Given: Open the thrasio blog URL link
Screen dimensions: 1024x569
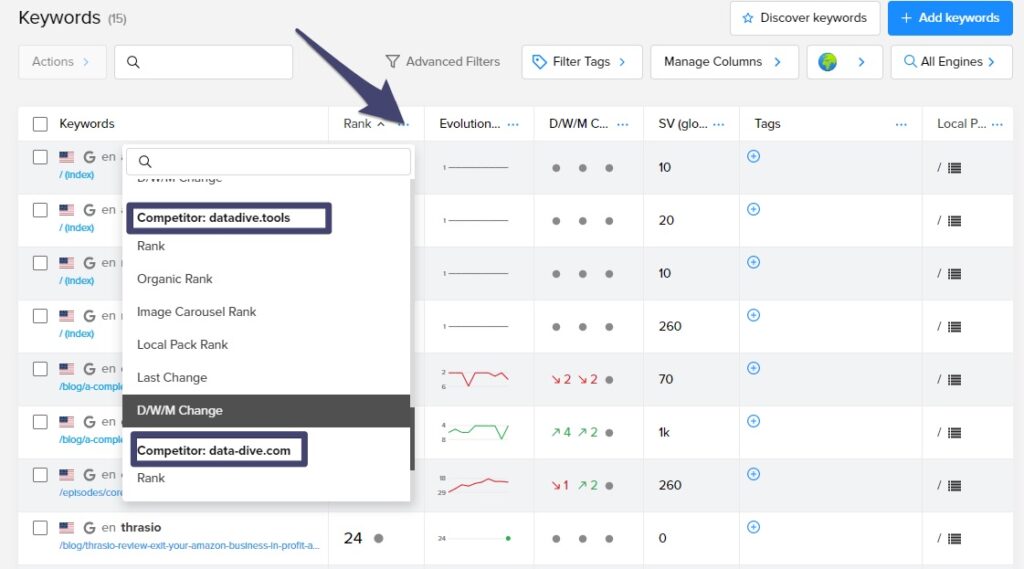Looking at the screenshot, I should pos(189,545).
